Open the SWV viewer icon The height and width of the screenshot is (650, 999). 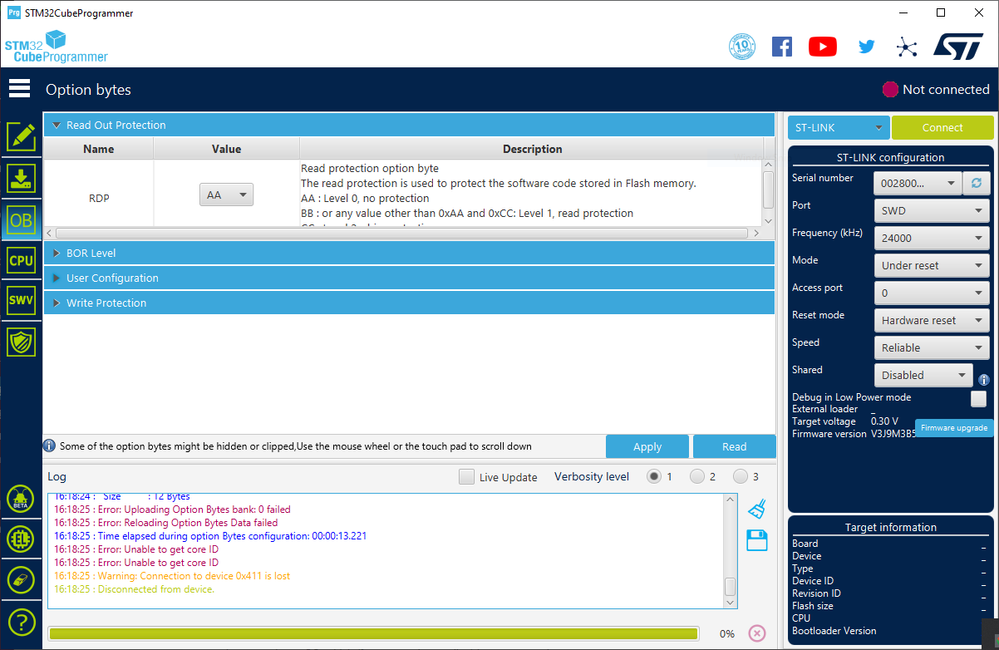(x=21, y=300)
